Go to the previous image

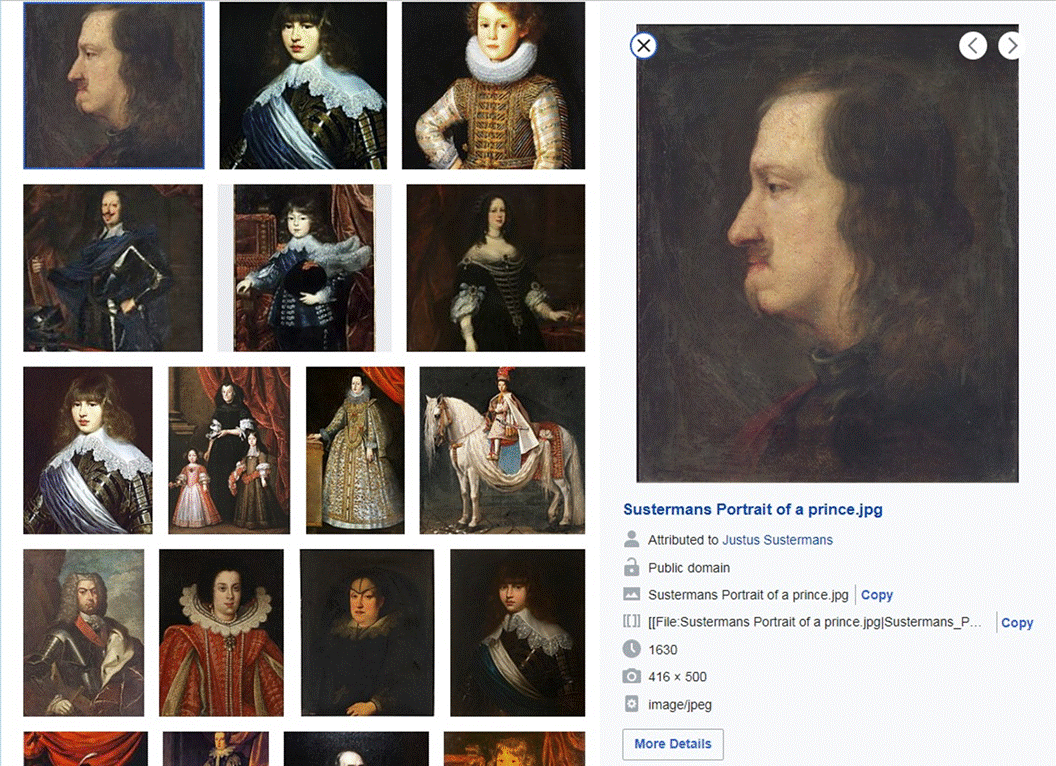[x=973, y=45]
